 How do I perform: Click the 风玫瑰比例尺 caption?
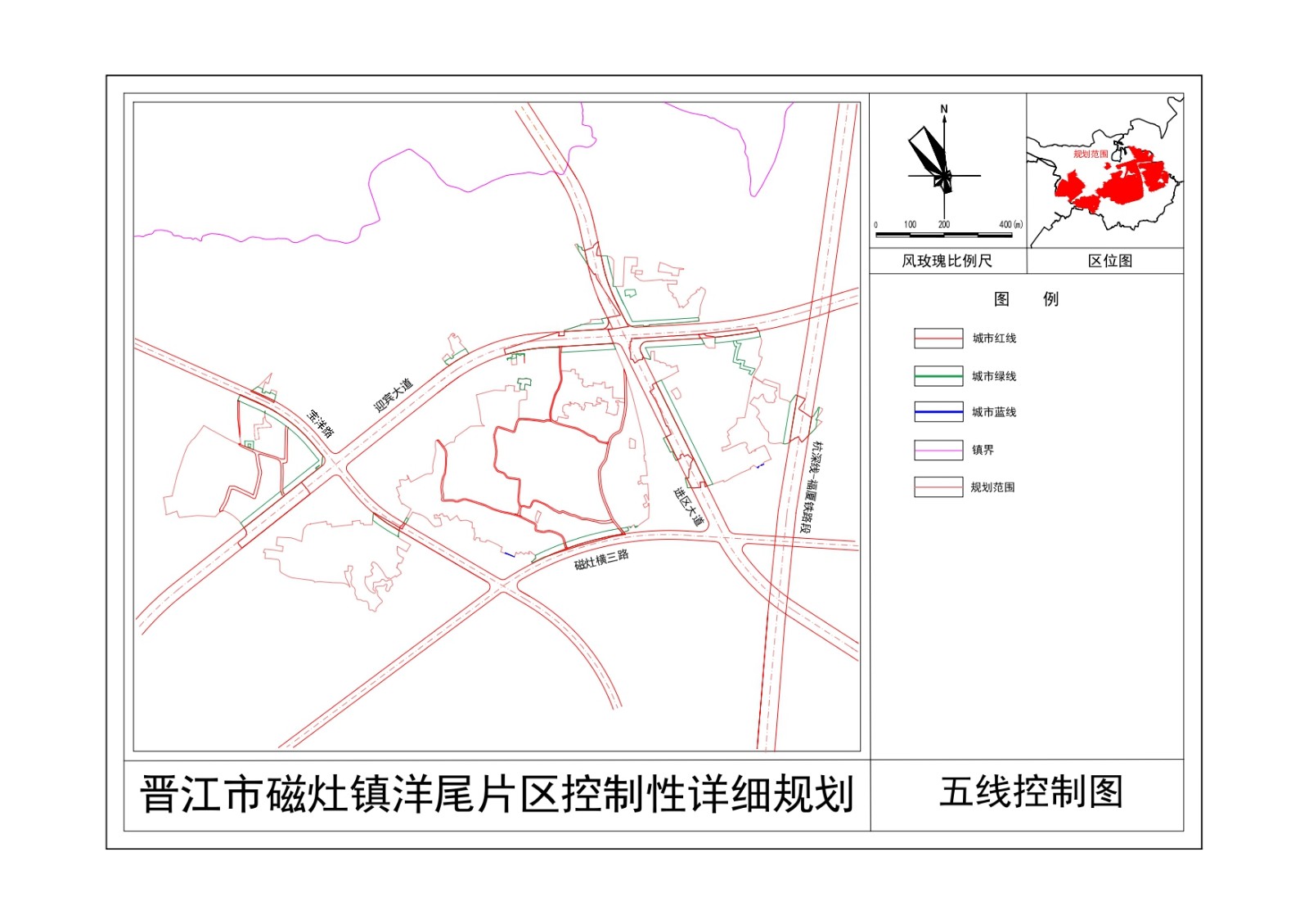pyautogui.click(x=947, y=261)
